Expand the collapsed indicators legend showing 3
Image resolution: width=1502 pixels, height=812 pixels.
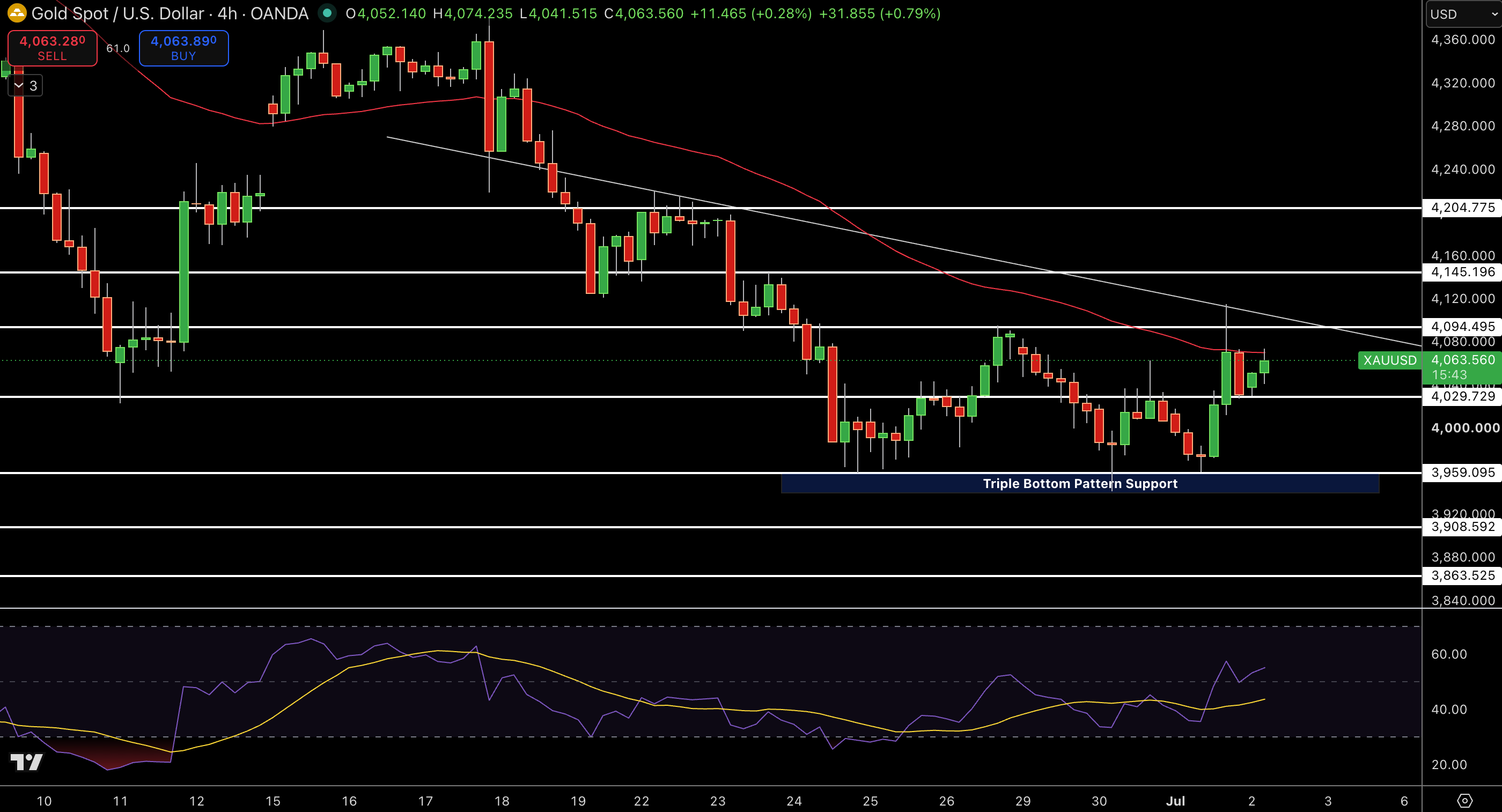click(26, 86)
